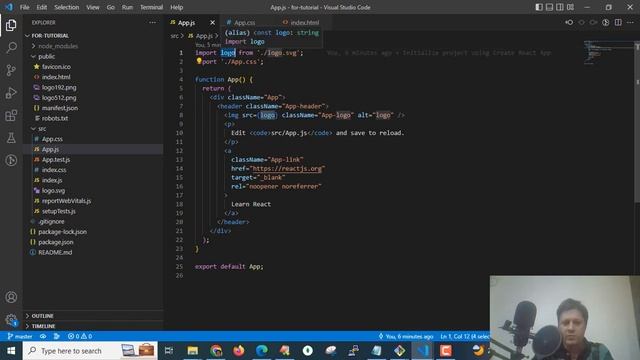The image size is (640, 360).
Task: Open robots.txt file
Action: tap(93, 118)
